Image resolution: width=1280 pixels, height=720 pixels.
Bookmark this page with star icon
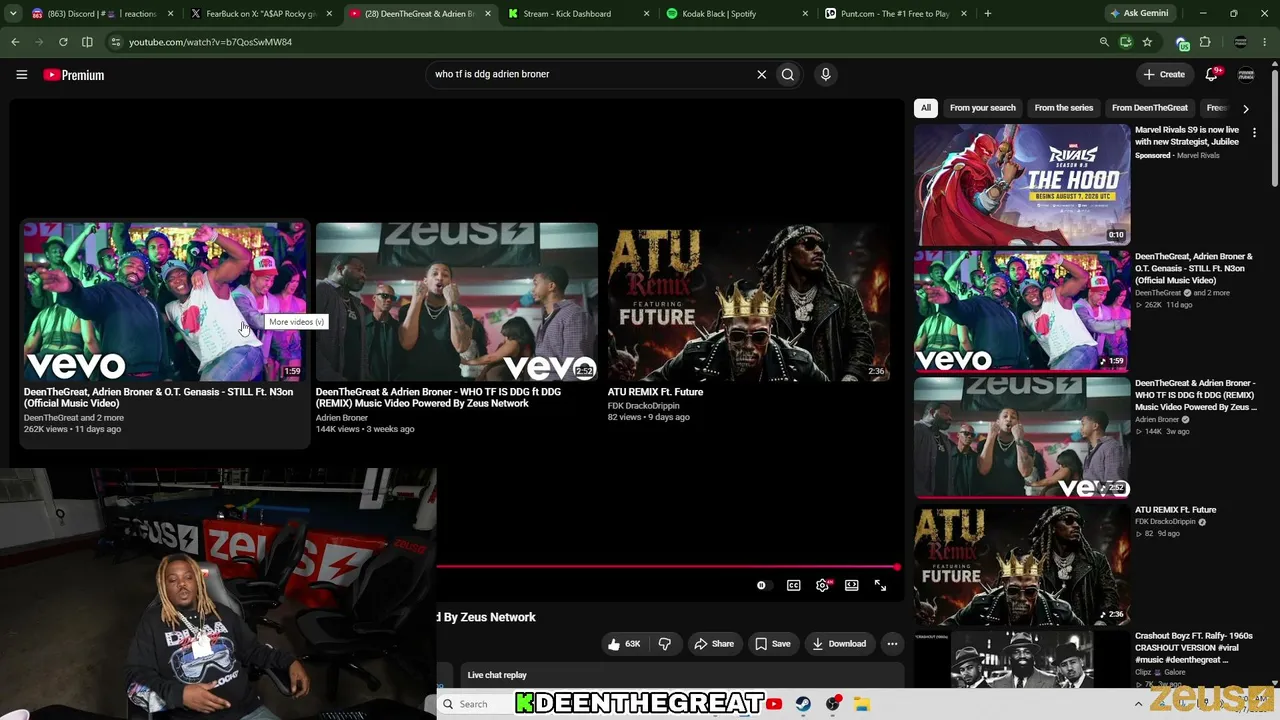point(1147,42)
